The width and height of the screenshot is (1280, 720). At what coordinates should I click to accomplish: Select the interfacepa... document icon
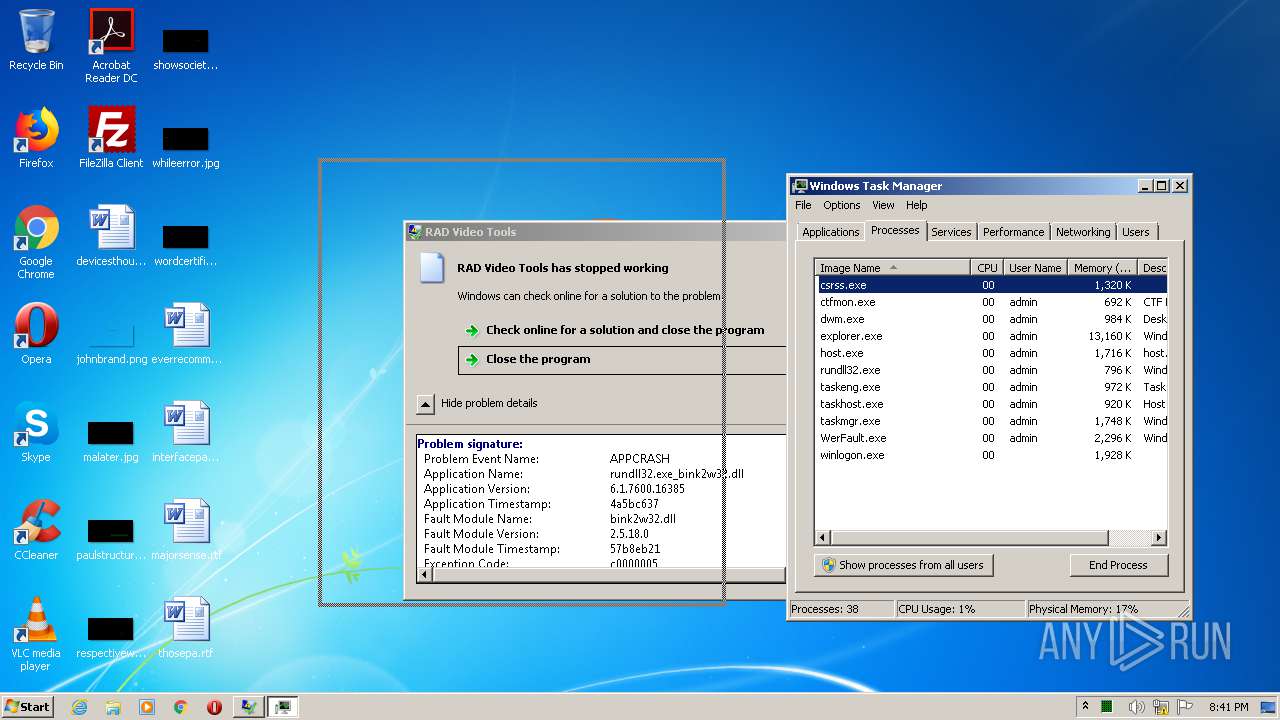[x=186, y=432]
